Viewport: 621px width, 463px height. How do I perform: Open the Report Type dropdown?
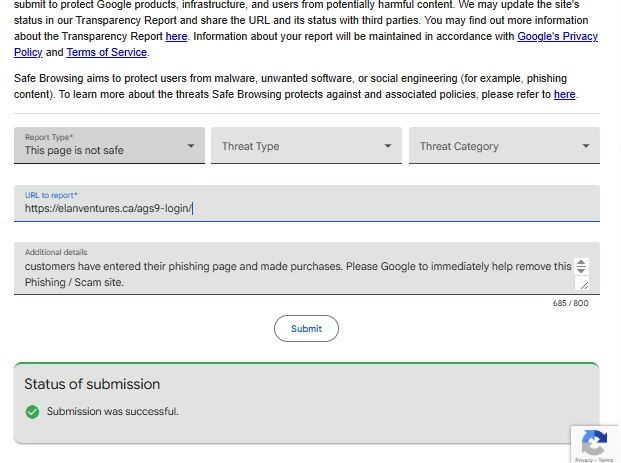click(109, 146)
